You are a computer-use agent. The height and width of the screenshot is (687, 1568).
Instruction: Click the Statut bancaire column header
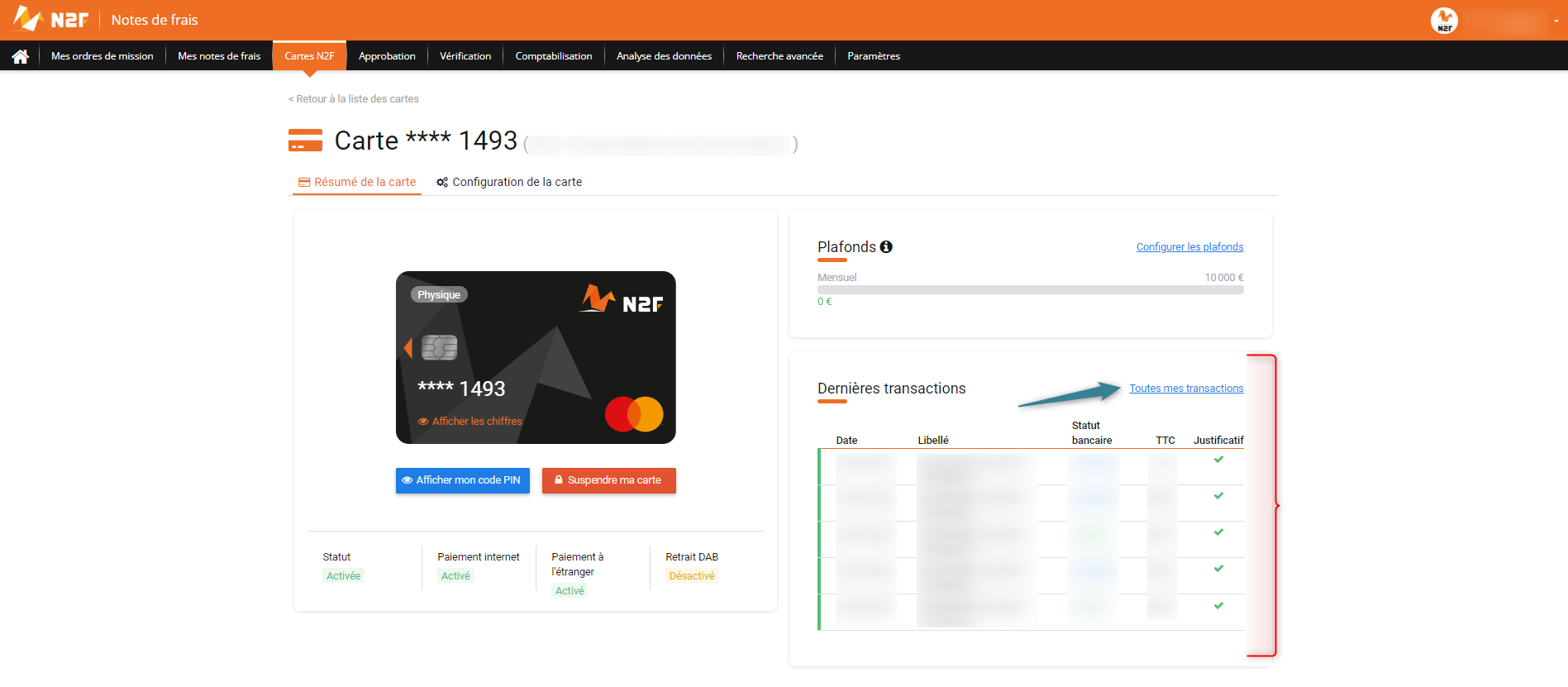[x=1092, y=433]
